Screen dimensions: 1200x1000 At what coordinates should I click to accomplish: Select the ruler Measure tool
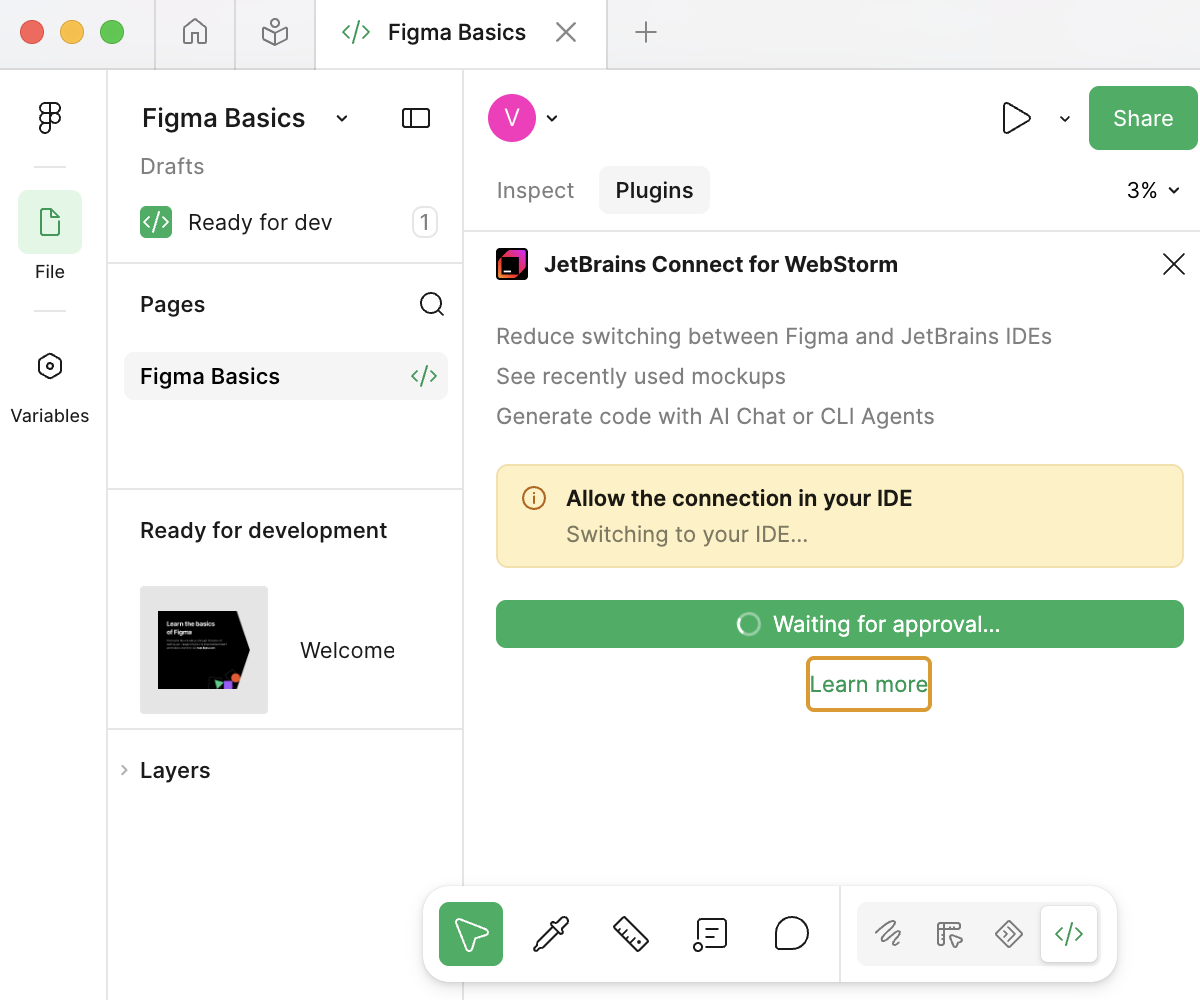(631, 934)
